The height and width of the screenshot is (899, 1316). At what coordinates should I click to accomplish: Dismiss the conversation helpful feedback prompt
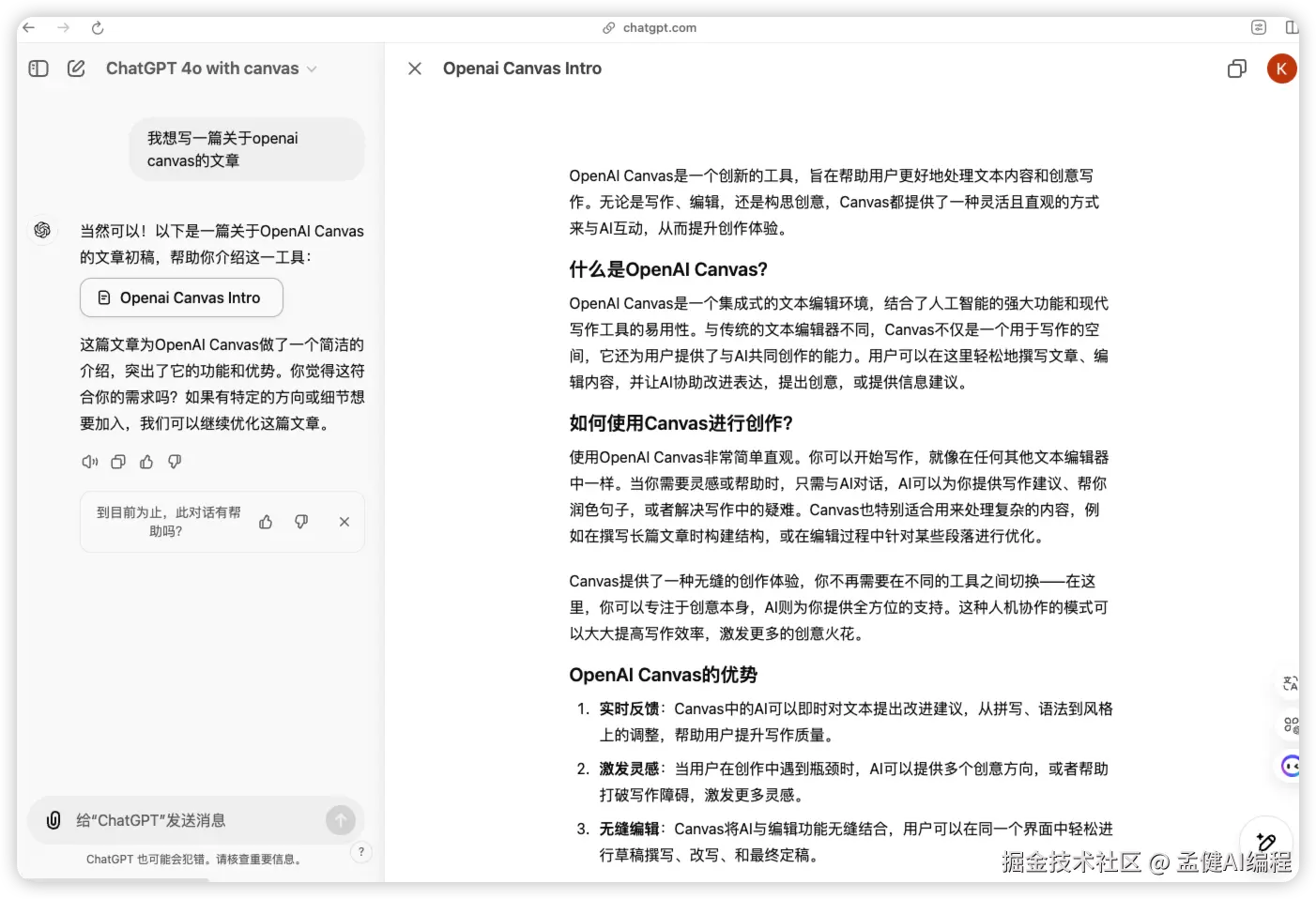(x=344, y=522)
